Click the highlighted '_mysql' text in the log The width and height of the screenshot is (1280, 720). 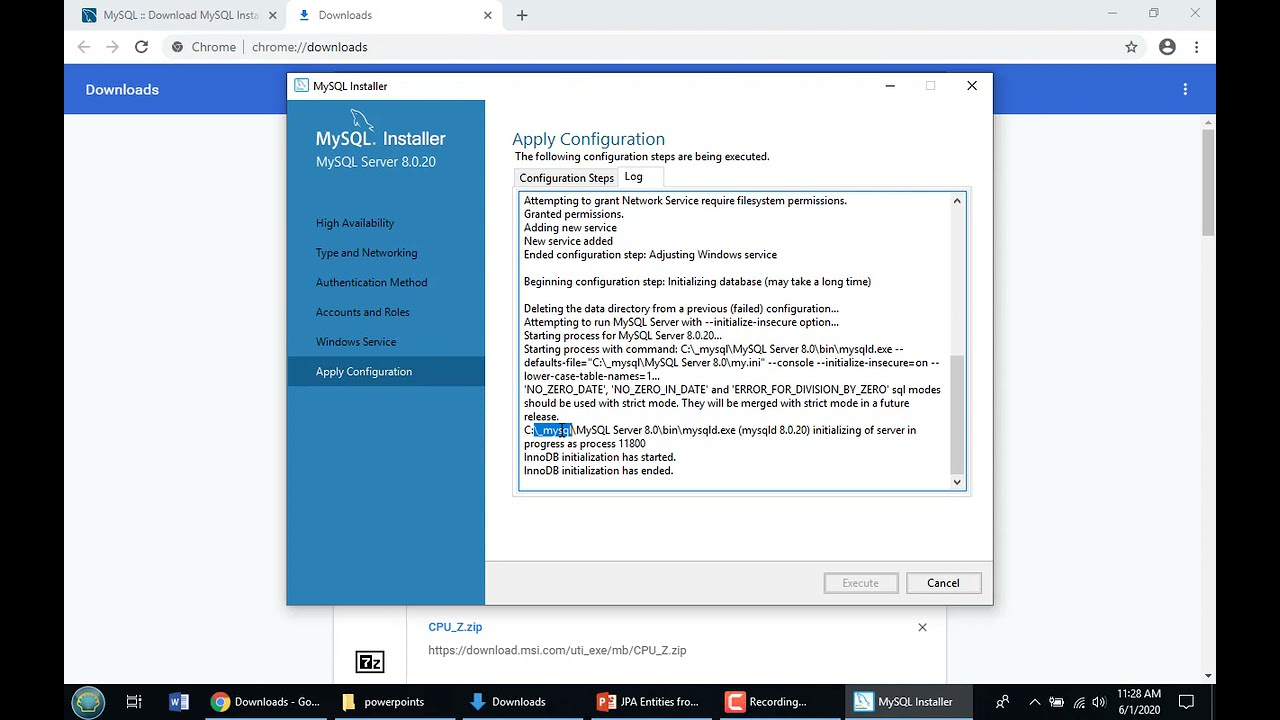[x=553, y=430]
